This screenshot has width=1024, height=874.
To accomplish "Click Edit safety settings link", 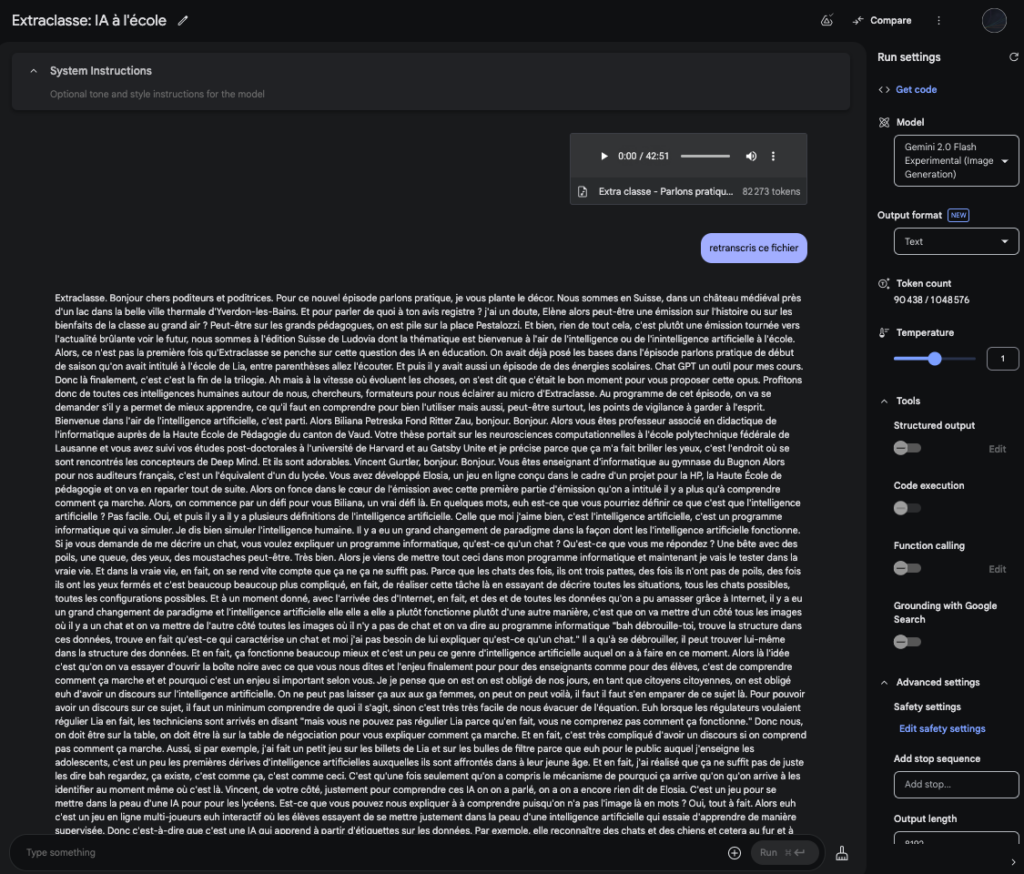I will click(x=942, y=728).
